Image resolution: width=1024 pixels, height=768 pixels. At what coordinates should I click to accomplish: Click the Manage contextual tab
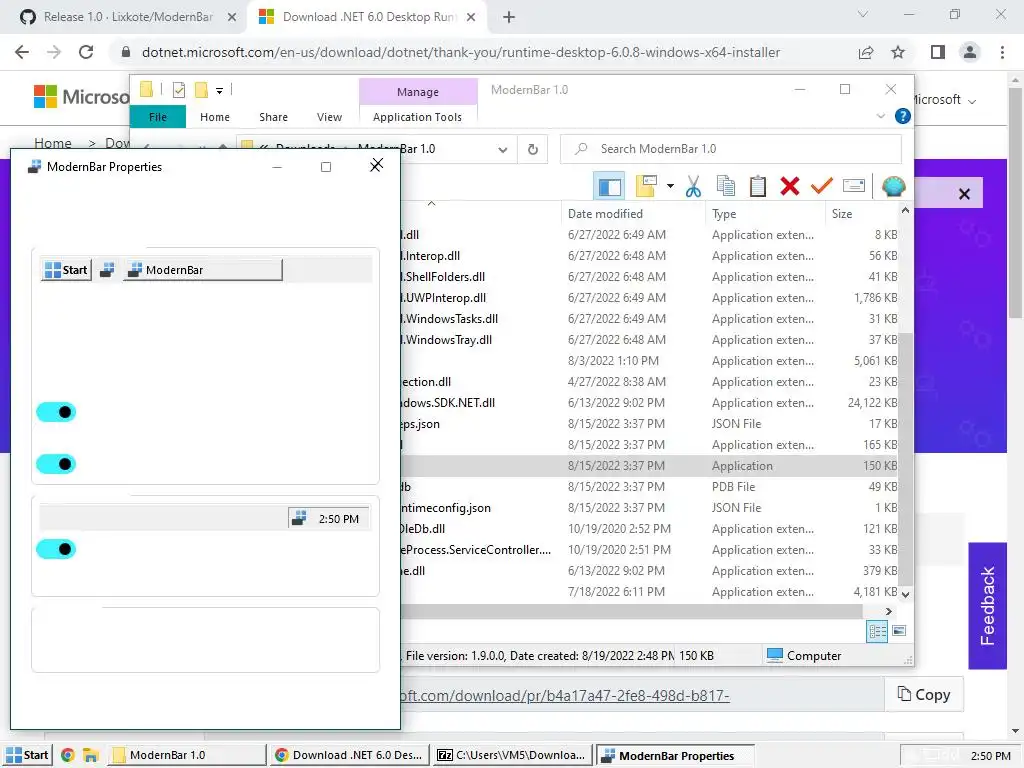pos(418,92)
